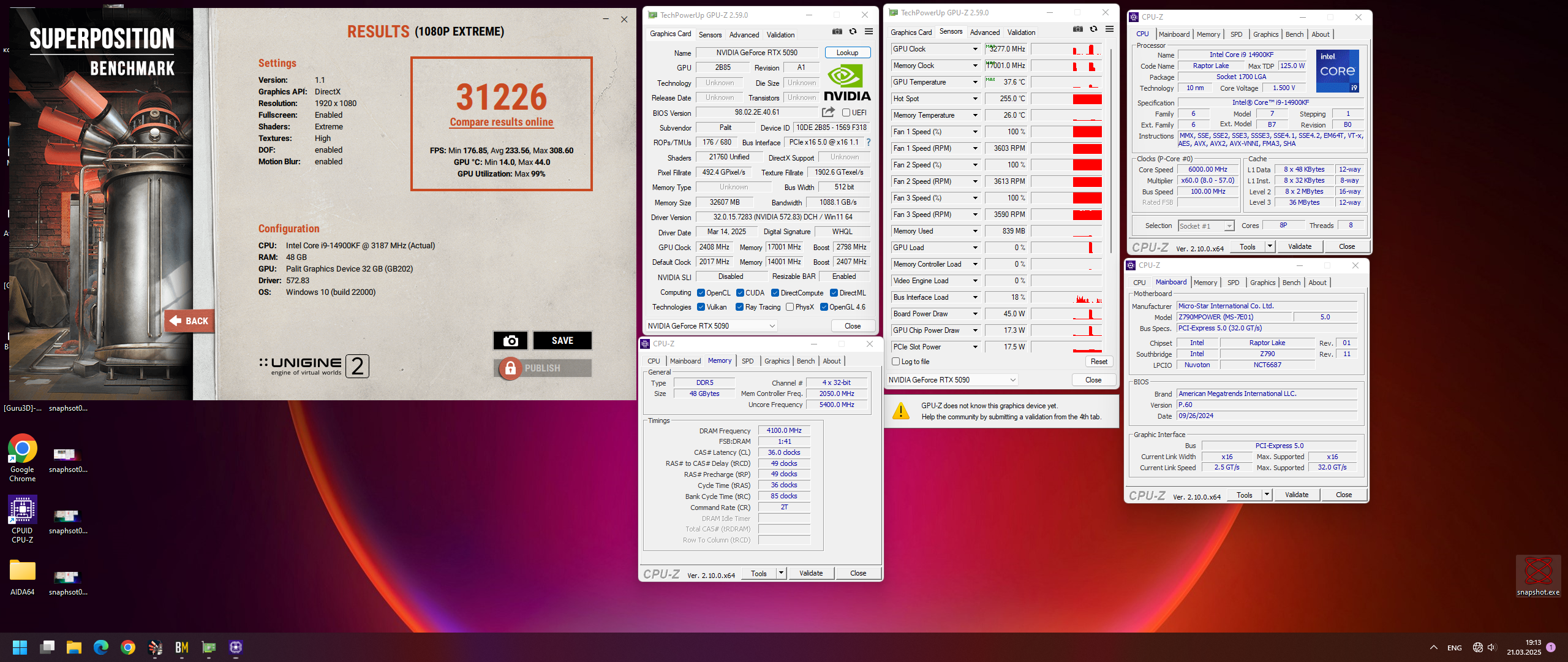Click the network globe icon in the system tray
Viewport: 1568px width, 662px height.
click(1477, 647)
